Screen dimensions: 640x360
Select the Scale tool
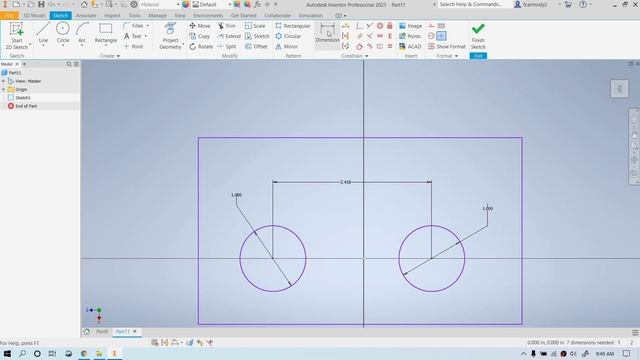click(x=256, y=26)
